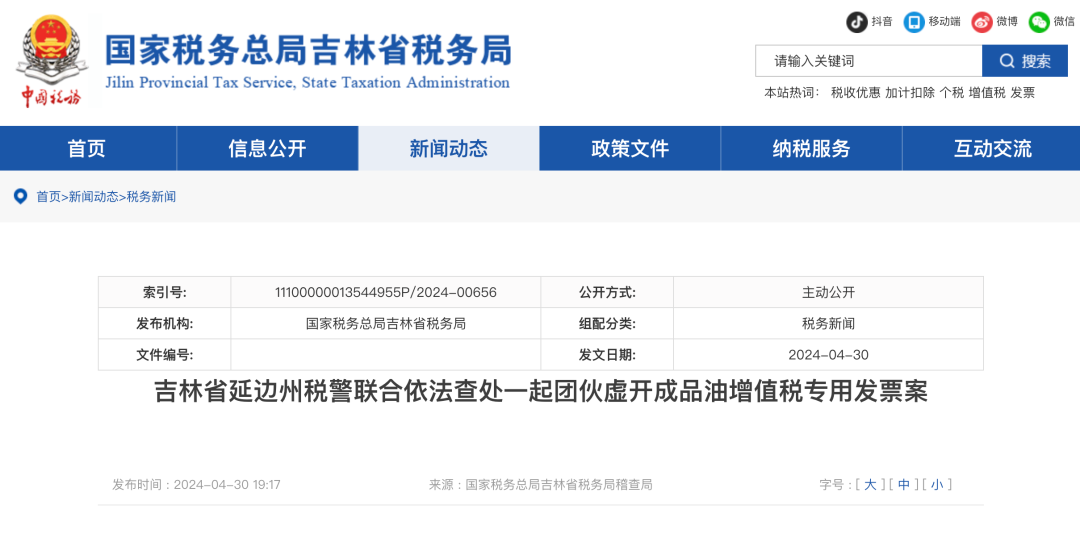This screenshot has width=1080, height=534.
Task: Go to 税务新闻 in the breadcrumb
Action: click(x=151, y=197)
